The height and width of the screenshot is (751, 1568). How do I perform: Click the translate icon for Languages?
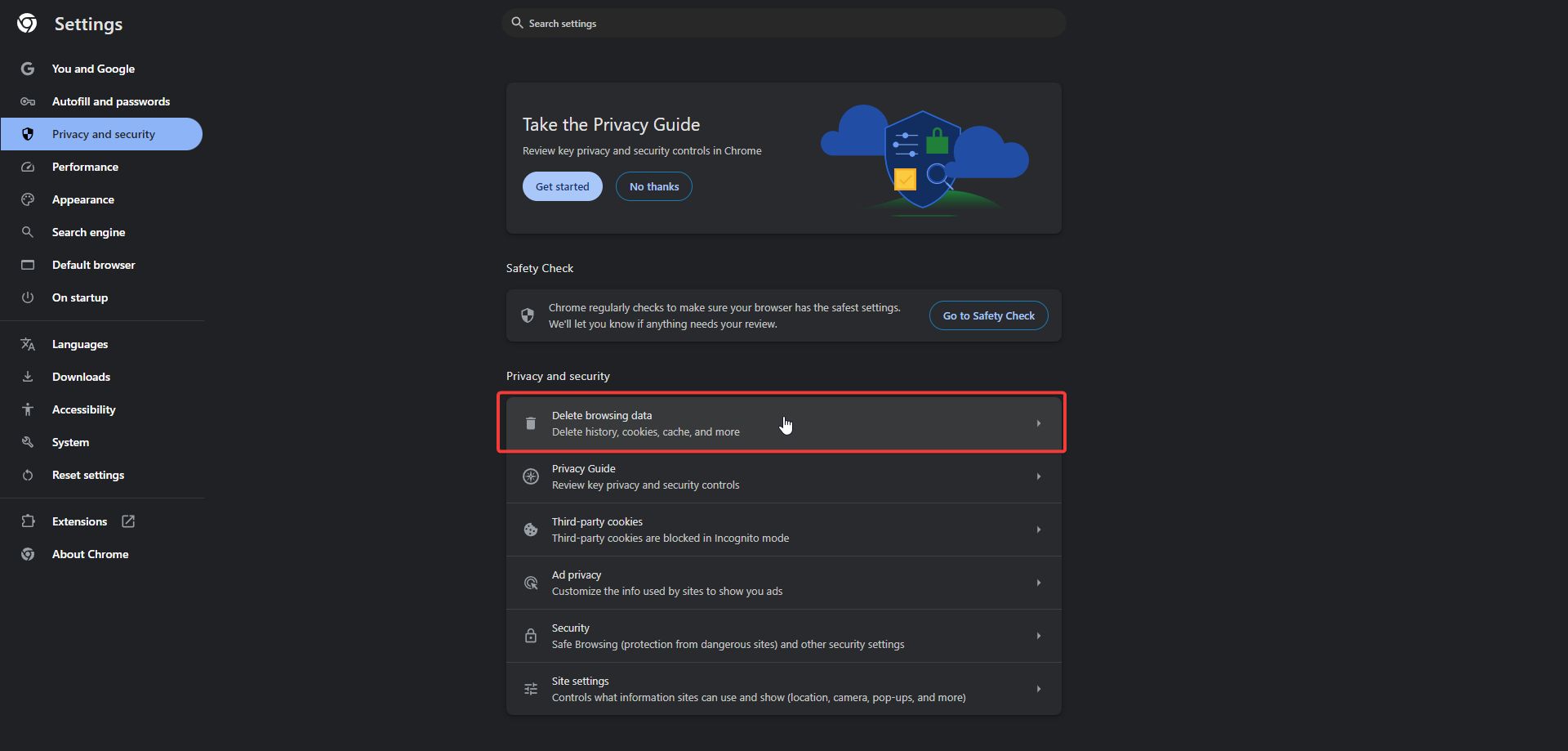click(x=28, y=344)
